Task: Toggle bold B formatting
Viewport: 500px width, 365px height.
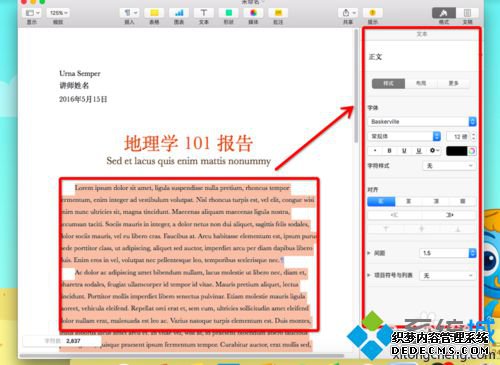Action: [389, 151]
